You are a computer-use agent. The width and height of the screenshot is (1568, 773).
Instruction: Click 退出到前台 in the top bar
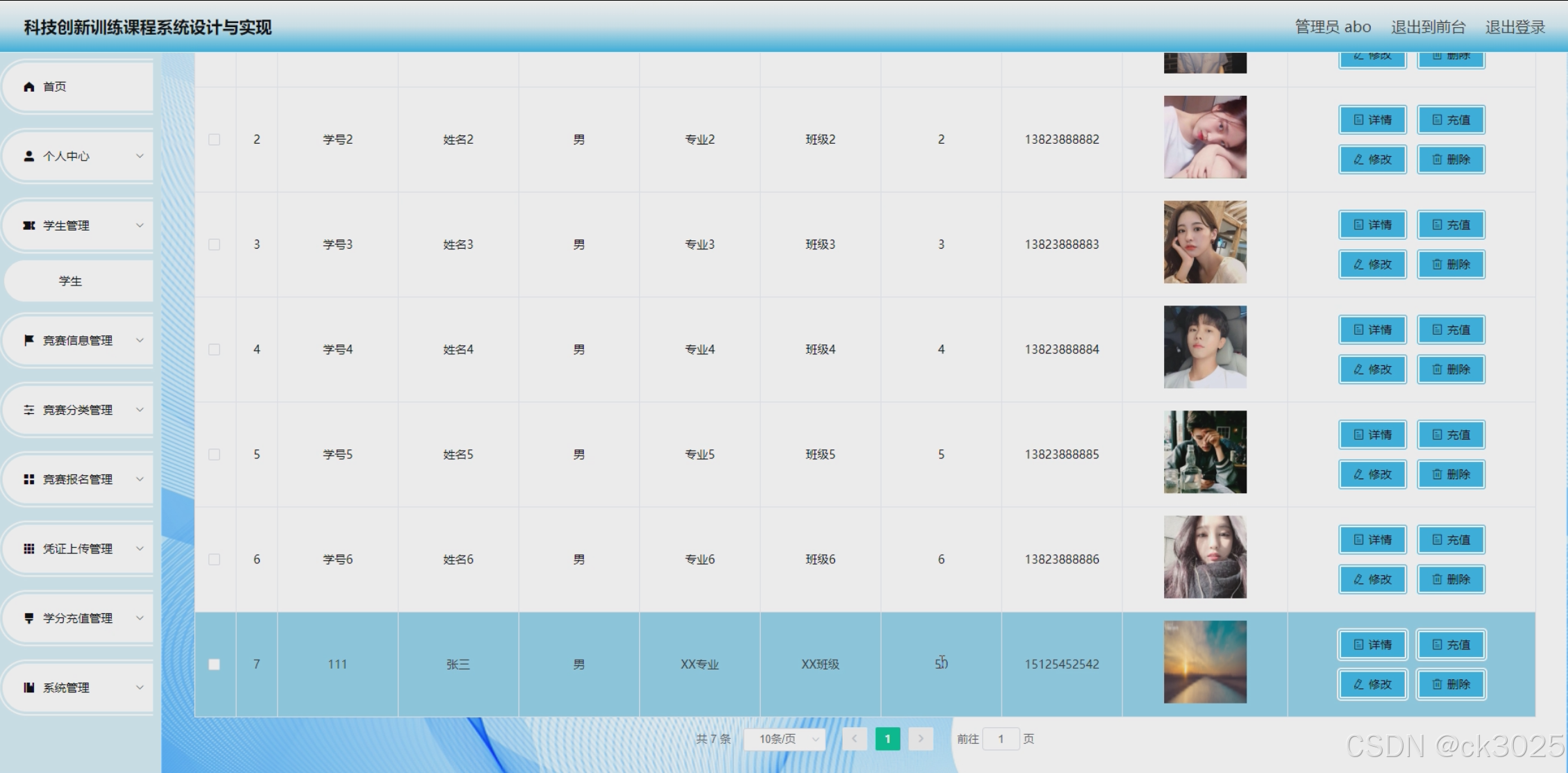click(x=1428, y=27)
